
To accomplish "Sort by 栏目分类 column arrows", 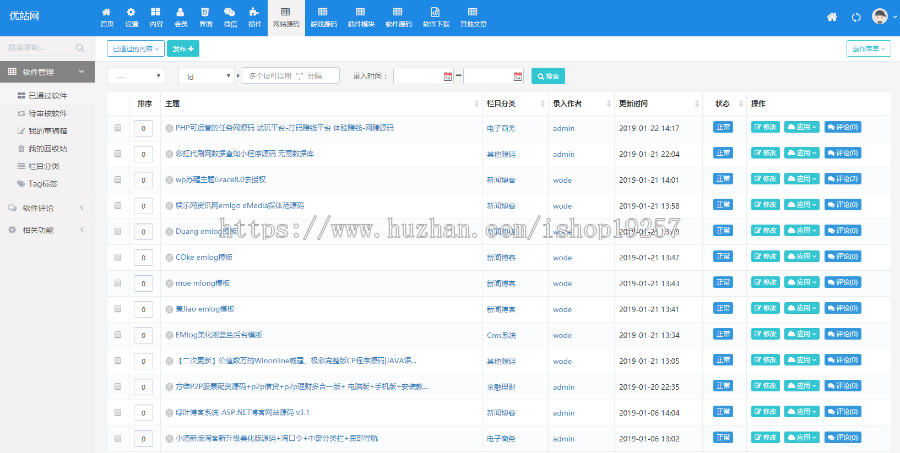I will pyautogui.click(x=542, y=104).
